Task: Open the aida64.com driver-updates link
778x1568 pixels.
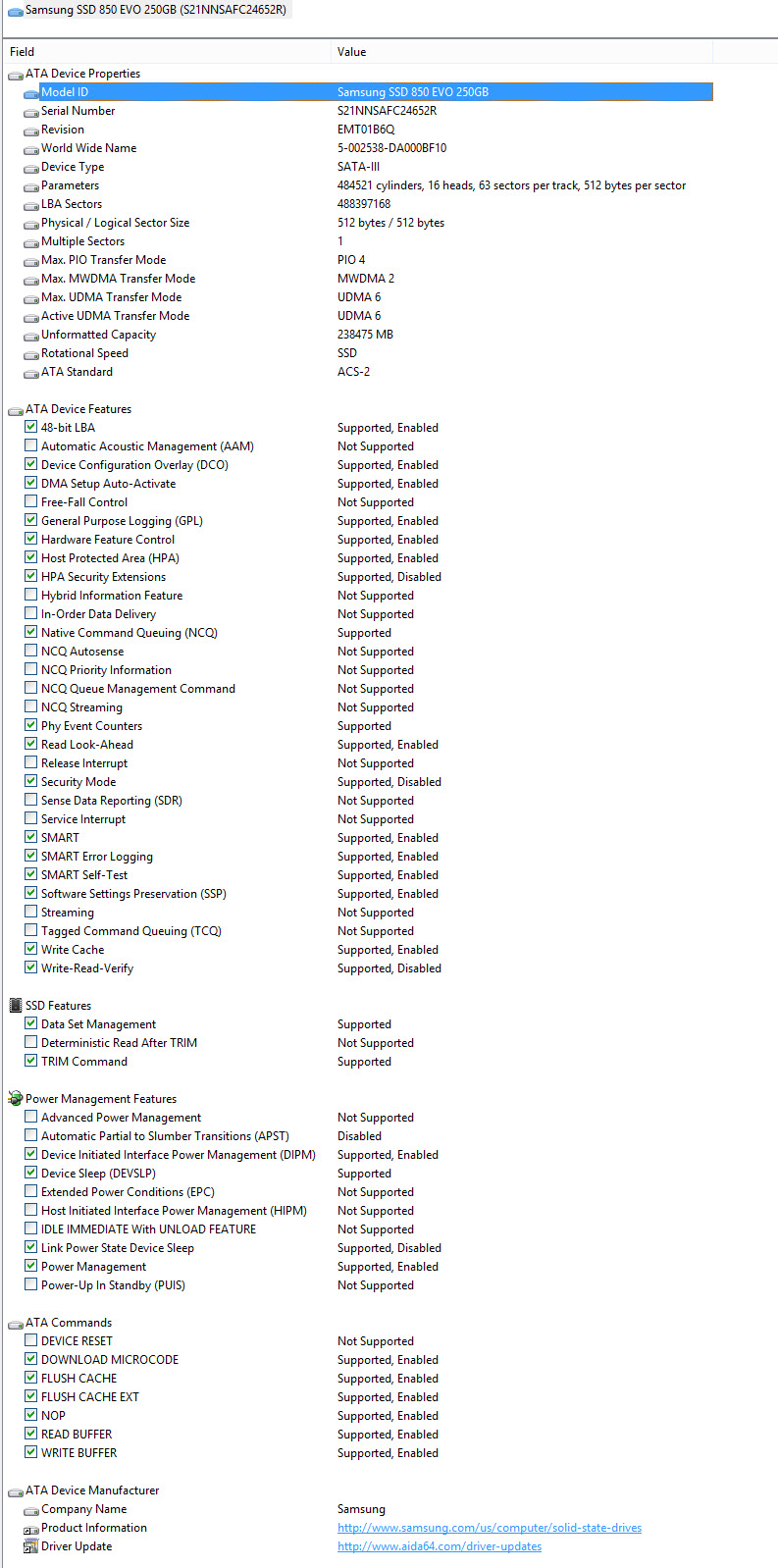Action: [x=440, y=1546]
